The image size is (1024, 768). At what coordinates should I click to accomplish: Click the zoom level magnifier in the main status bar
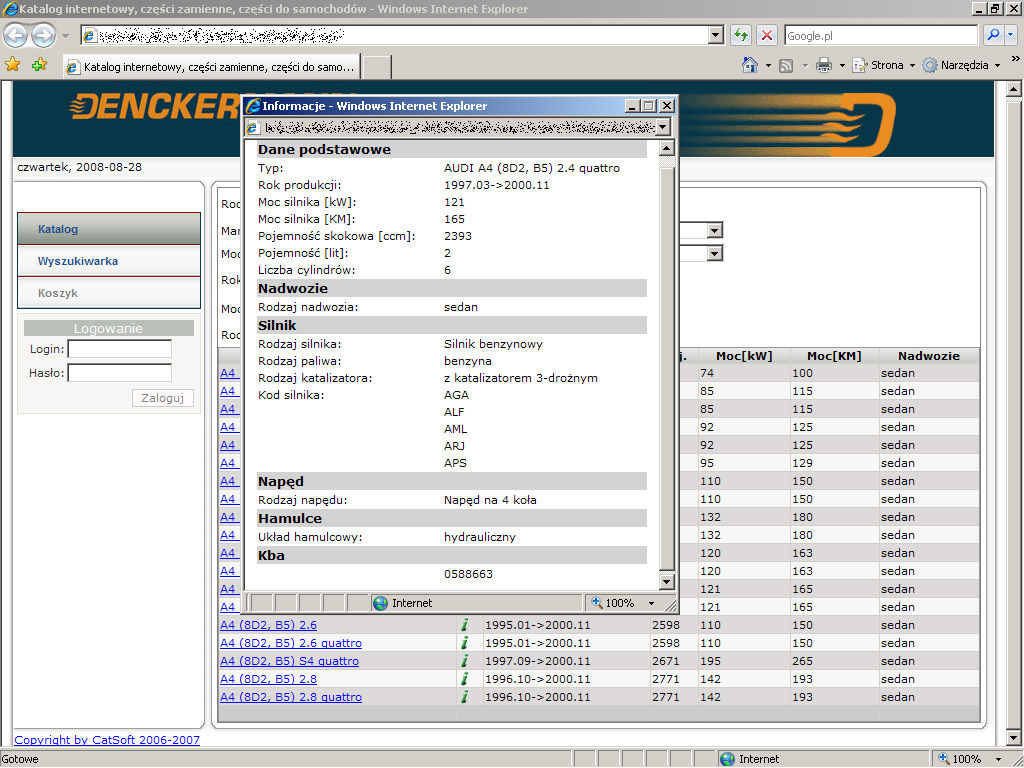pos(944,758)
